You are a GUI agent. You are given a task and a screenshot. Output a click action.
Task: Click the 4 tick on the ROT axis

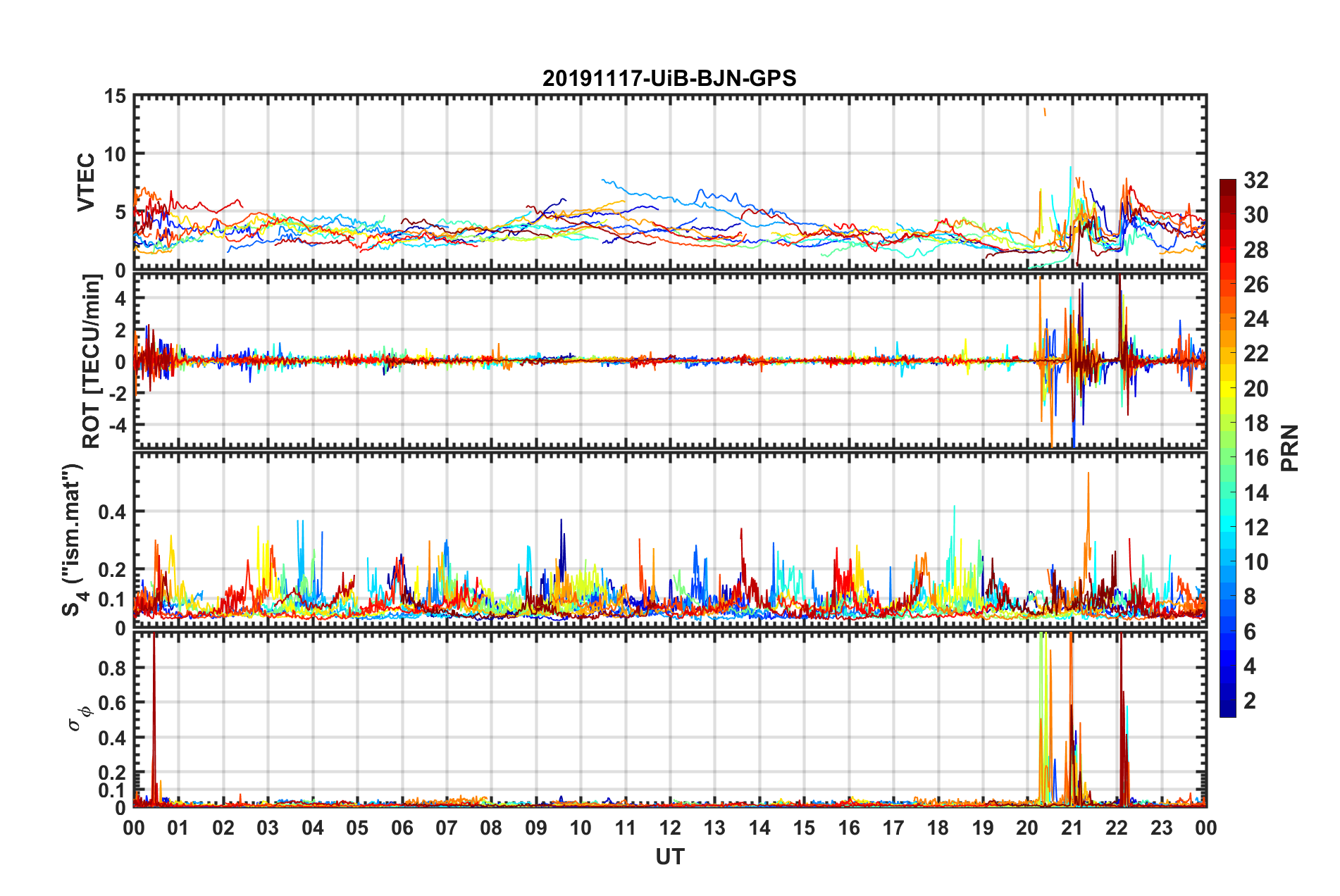(120, 299)
